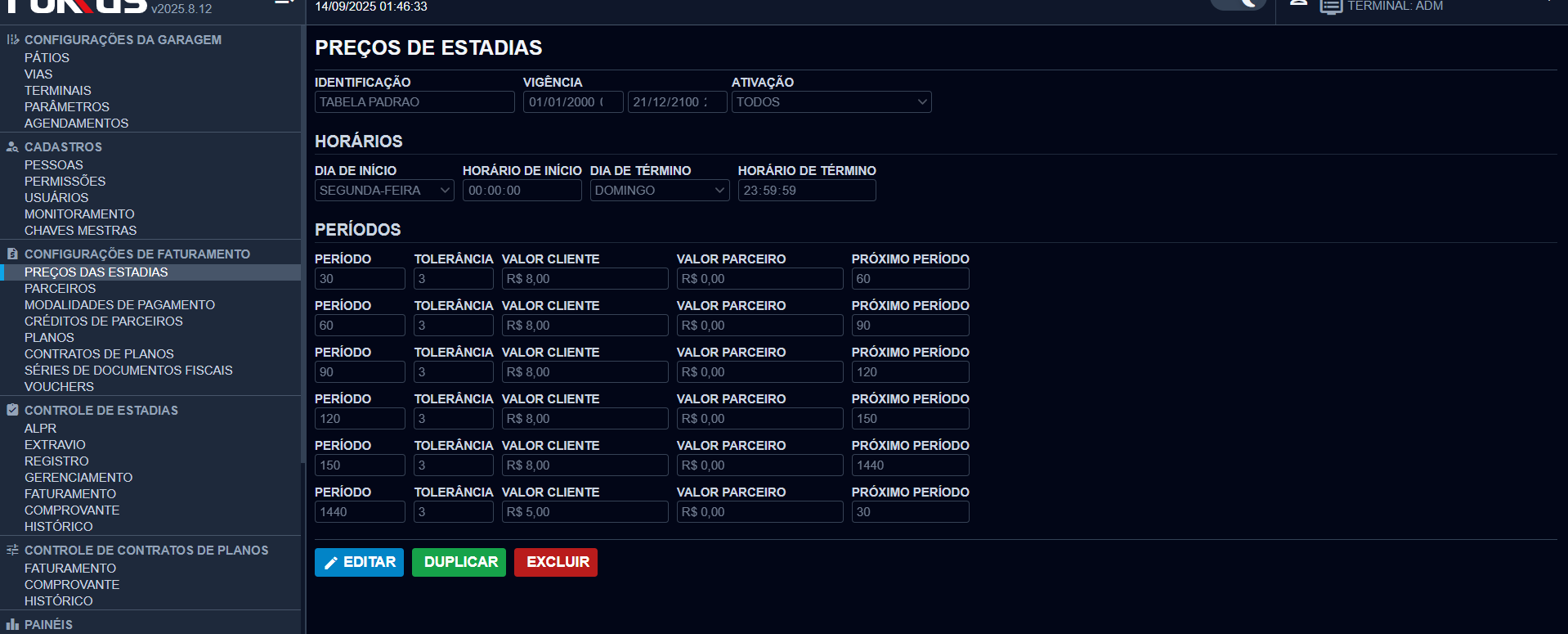The height and width of the screenshot is (634, 1568).
Task: Open Modalidades de Pagamento menu item
Action: (119, 305)
